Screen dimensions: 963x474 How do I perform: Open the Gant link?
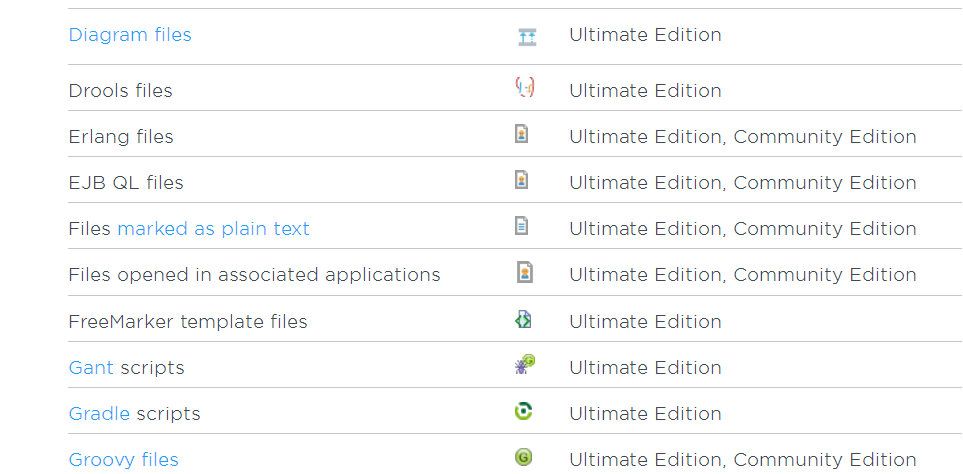click(91, 368)
